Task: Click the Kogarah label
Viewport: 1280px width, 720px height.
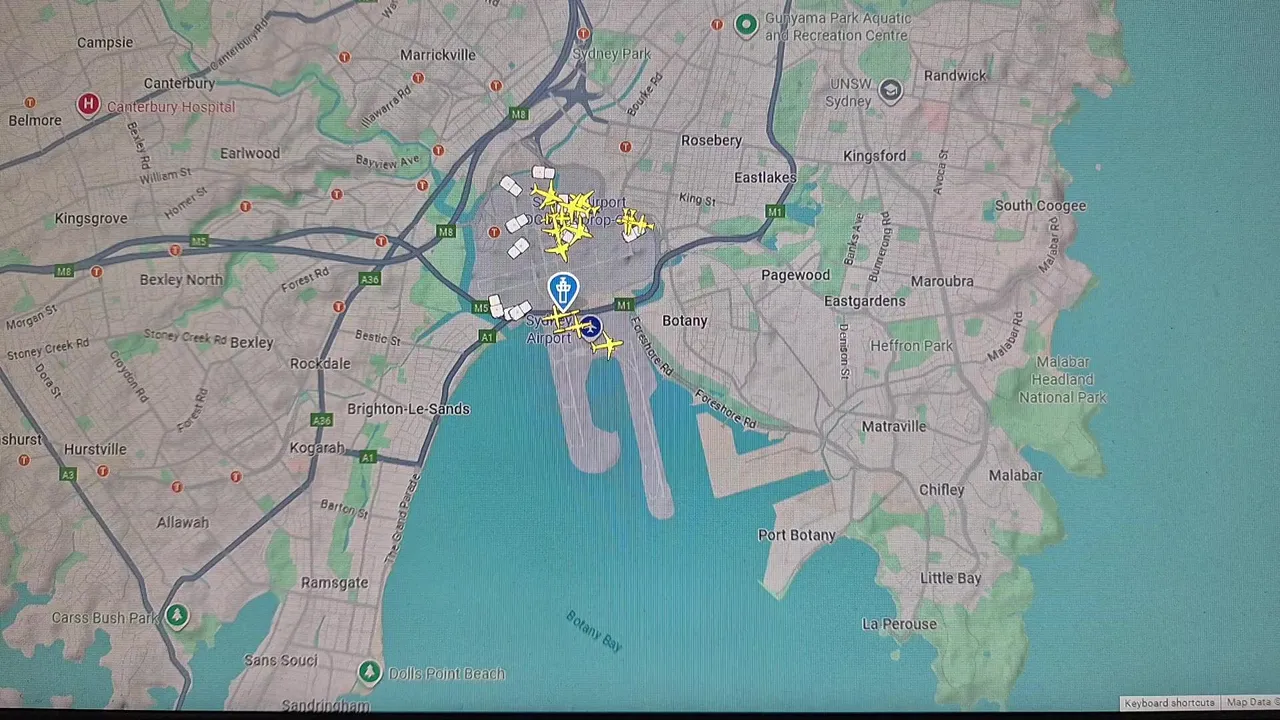Action: coord(316,447)
